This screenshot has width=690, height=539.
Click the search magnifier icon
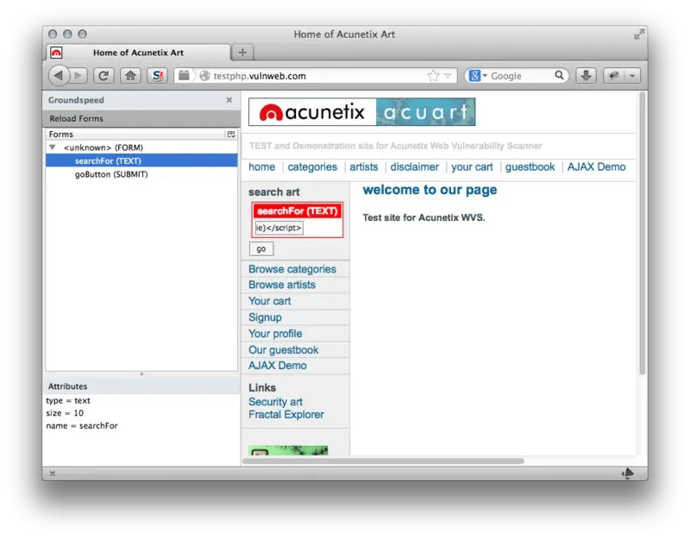pyautogui.click(x=560, y=76)
